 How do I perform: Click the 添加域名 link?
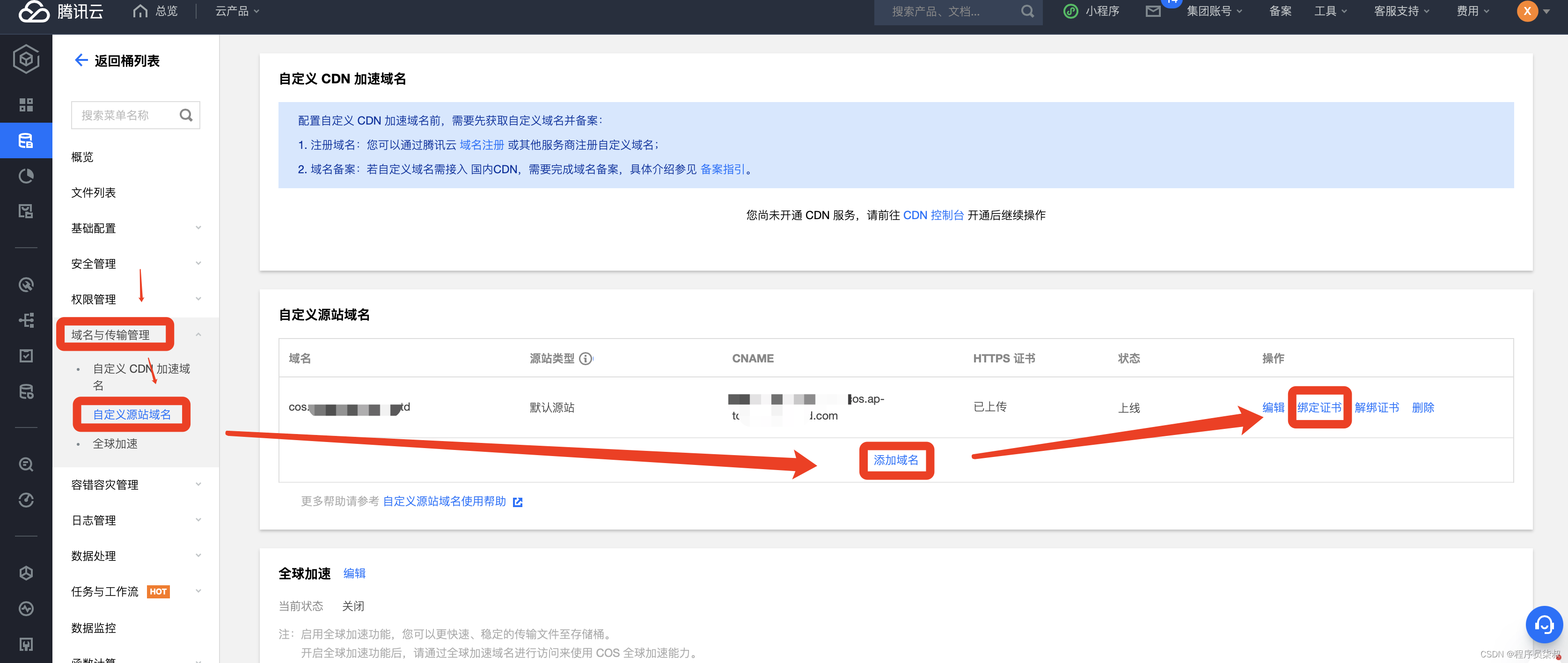(x=895, y=460)
